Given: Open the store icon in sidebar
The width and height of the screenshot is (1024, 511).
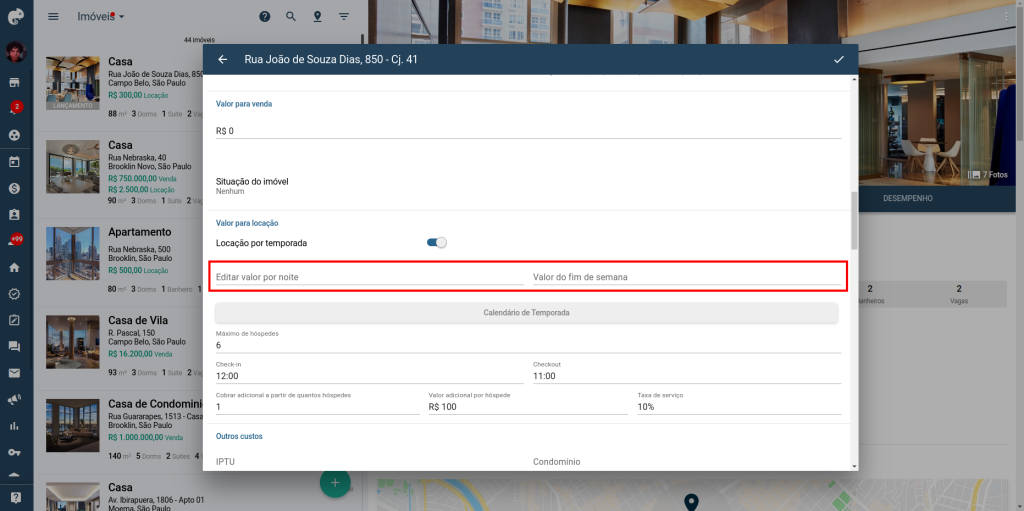Looking at the screenshot, I should [x=14, y=82].
